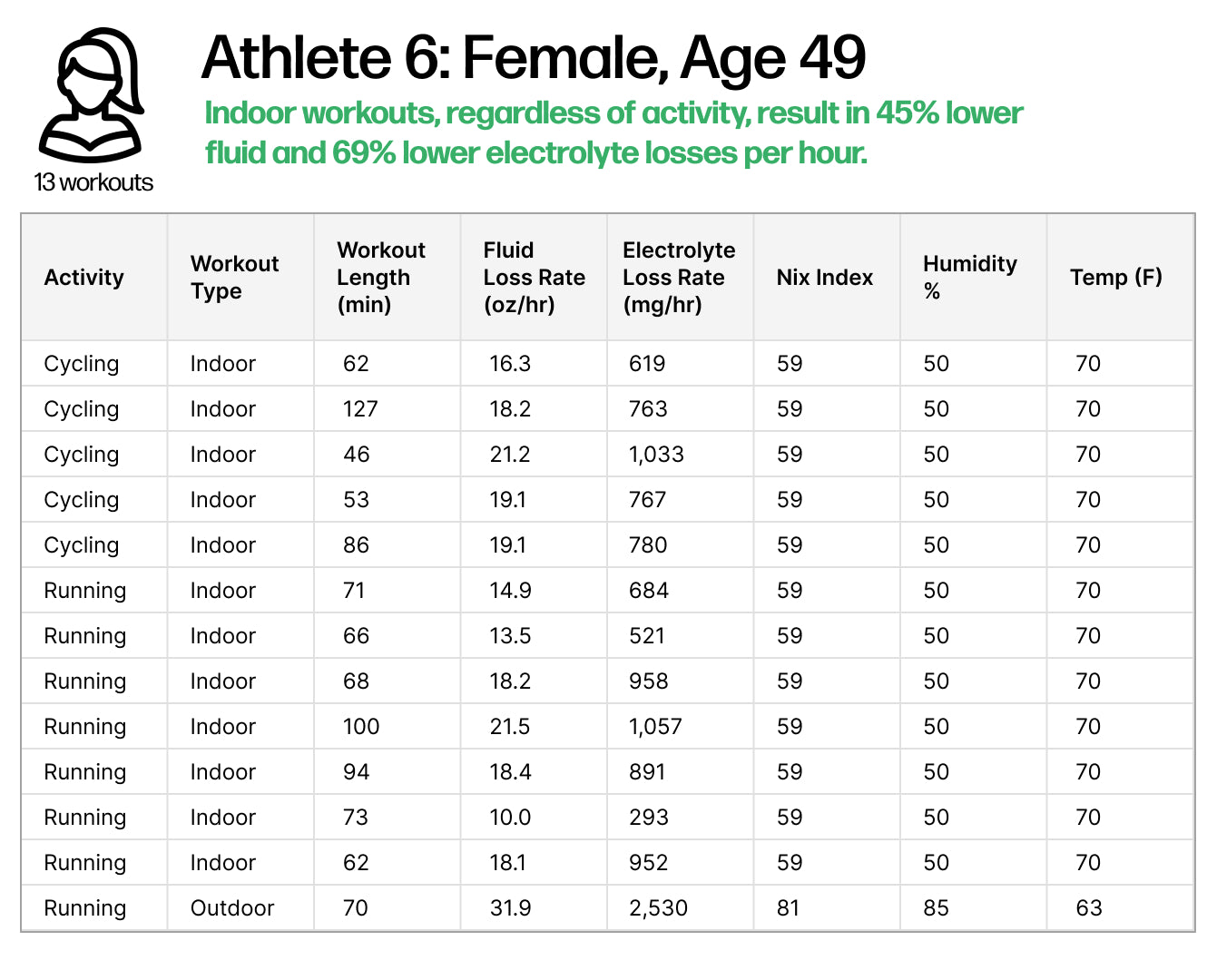Screen dimensions: 1207x980
Task: Select the 1,033 electrolyte loss cell
Action: pos(656,455)
